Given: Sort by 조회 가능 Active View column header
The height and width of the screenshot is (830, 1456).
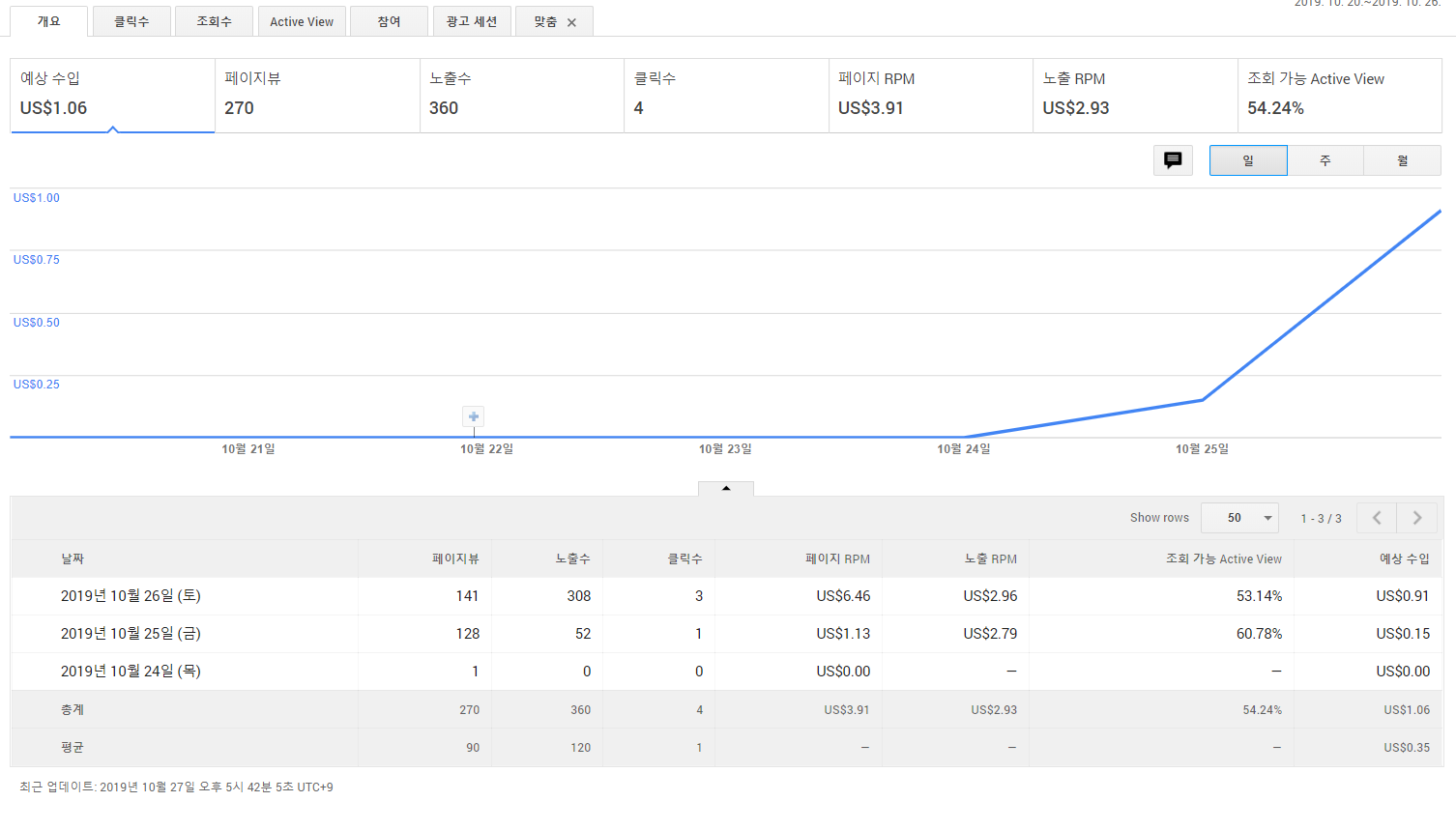Looking at the screenshot, I should [x=1224, y=558].
